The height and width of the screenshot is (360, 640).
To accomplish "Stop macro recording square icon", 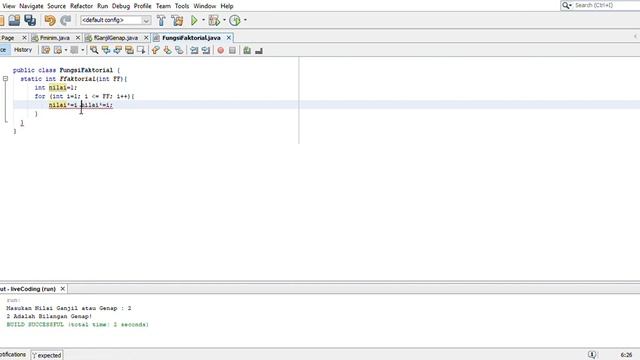I will point(232,50).
